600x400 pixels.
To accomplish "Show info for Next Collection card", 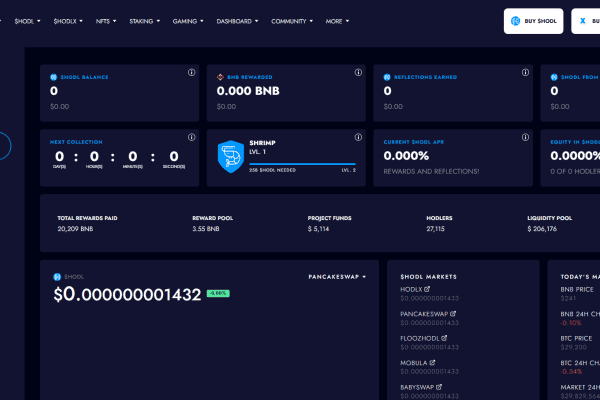I will point(191,137).
